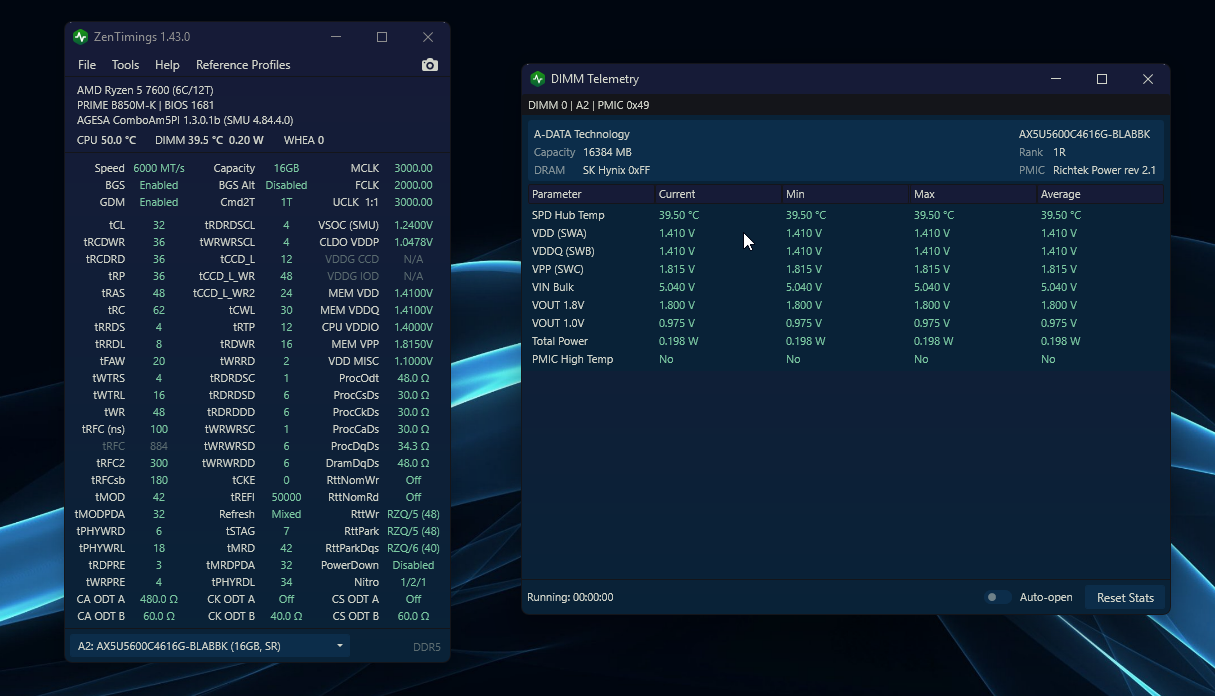Click the MEM VPP value 1.8150V
The height and width of the screenshot is (696, 1215).
413,344
